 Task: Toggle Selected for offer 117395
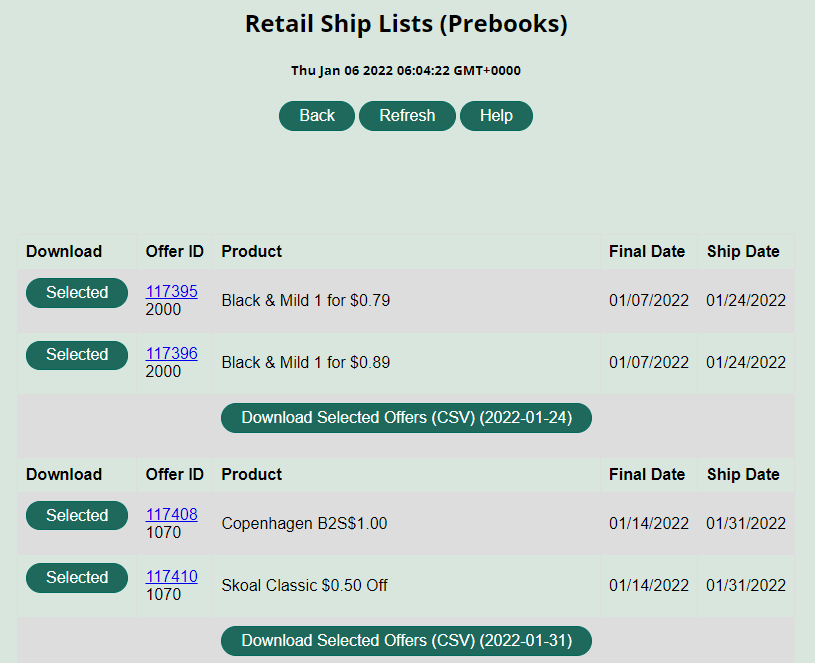coord(77,293)
